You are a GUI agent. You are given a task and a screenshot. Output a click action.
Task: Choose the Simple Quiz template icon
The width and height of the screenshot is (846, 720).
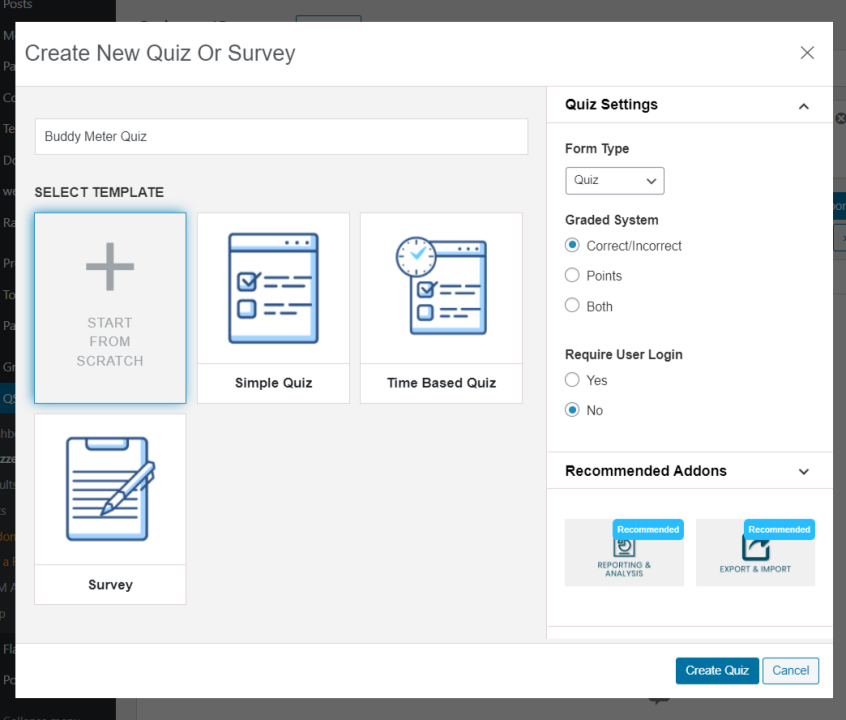(x=273, y=288)
